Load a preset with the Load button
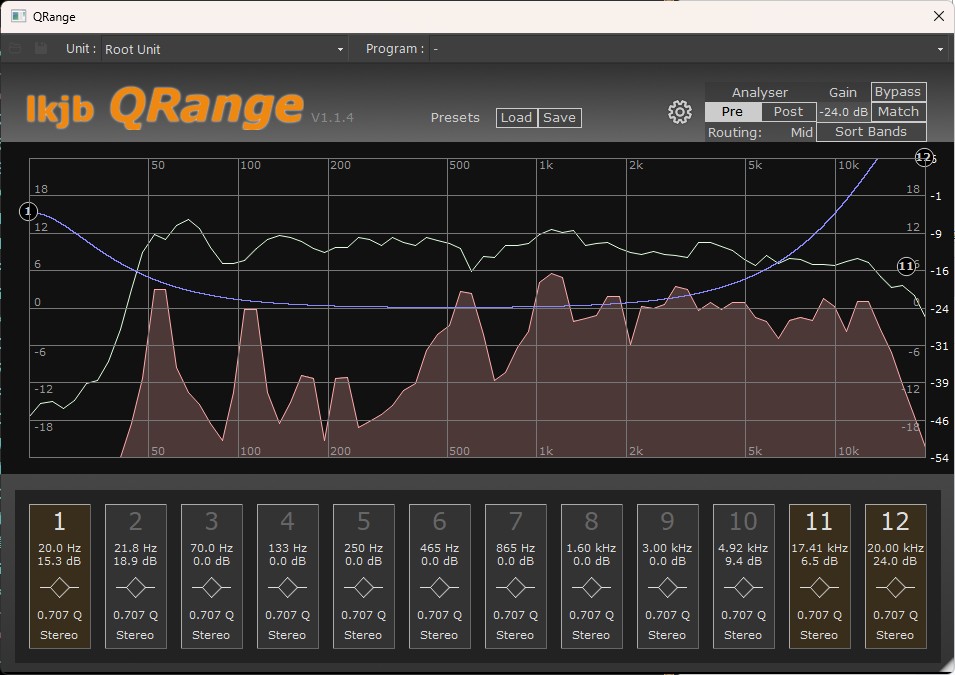 click(516, 118)
